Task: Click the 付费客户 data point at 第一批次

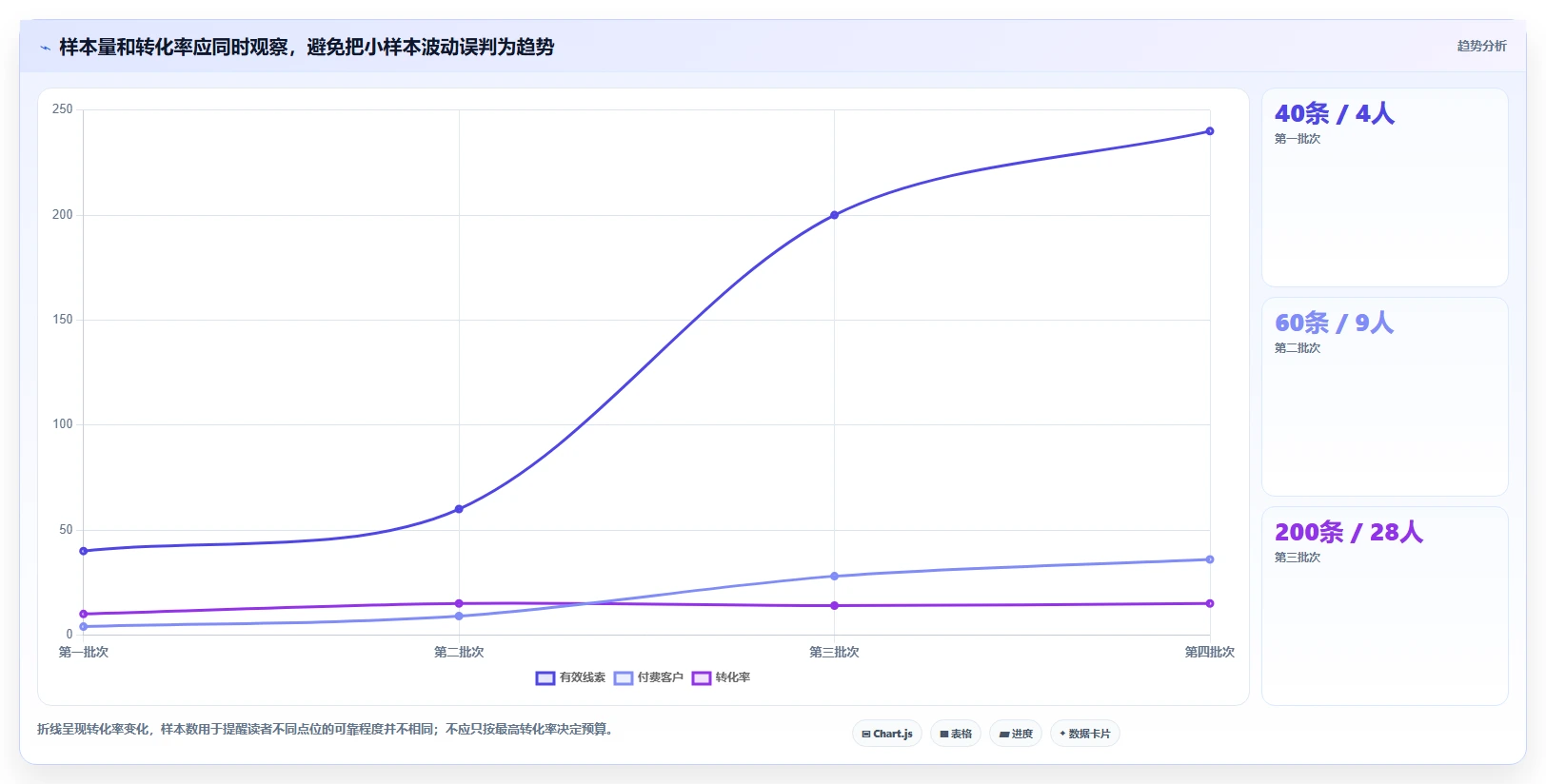Action: click(84, 626)
